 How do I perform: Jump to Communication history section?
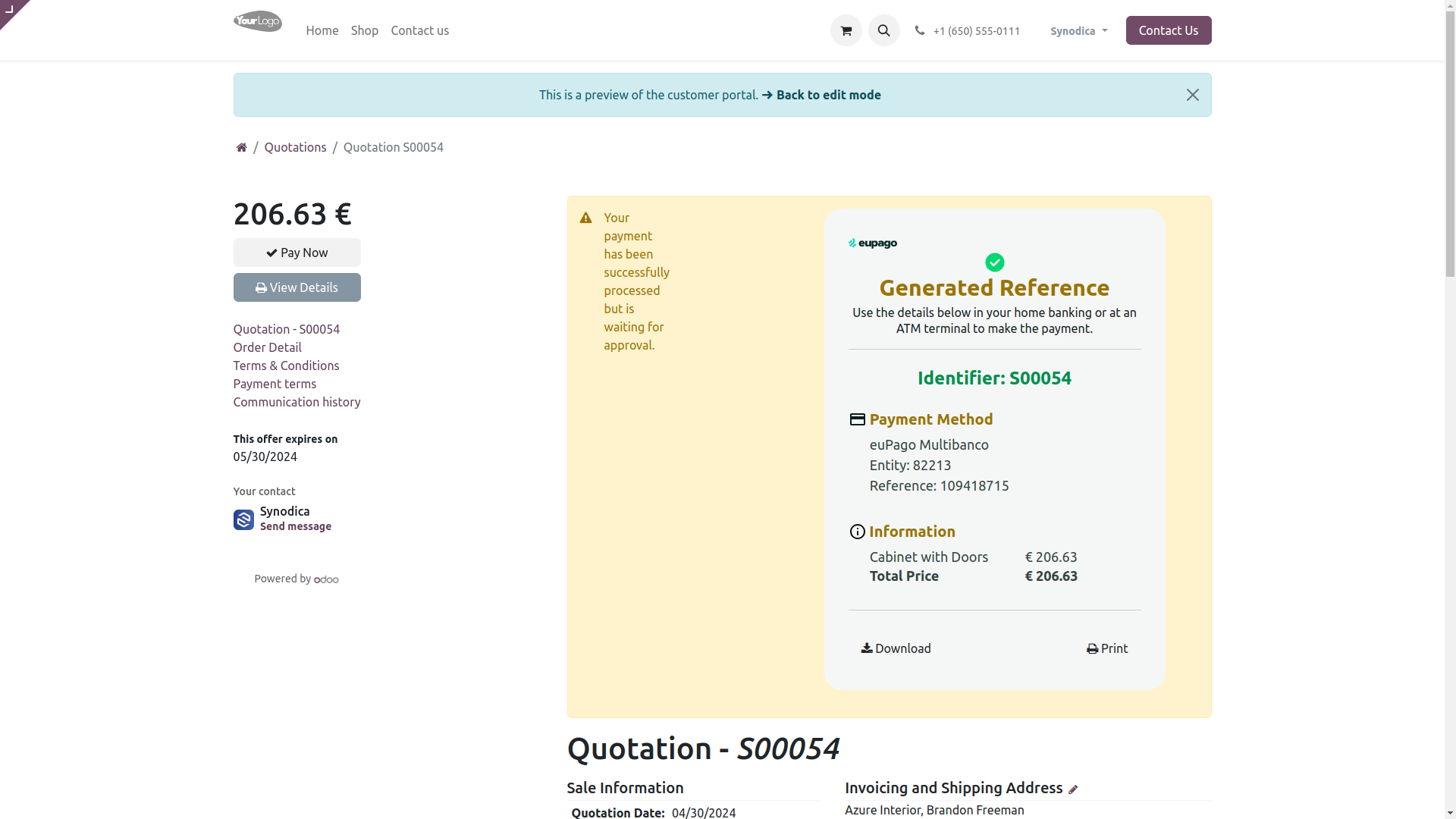(297, 402)
